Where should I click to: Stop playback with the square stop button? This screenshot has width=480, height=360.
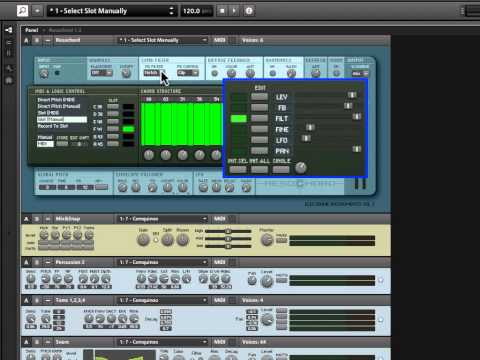(x=222, y=11)
